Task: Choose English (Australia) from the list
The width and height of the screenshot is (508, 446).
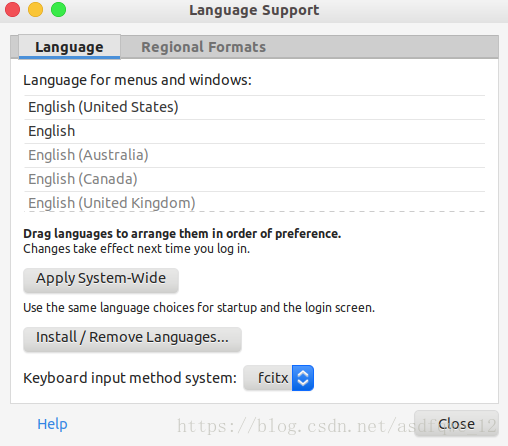Action: [254, 155]
